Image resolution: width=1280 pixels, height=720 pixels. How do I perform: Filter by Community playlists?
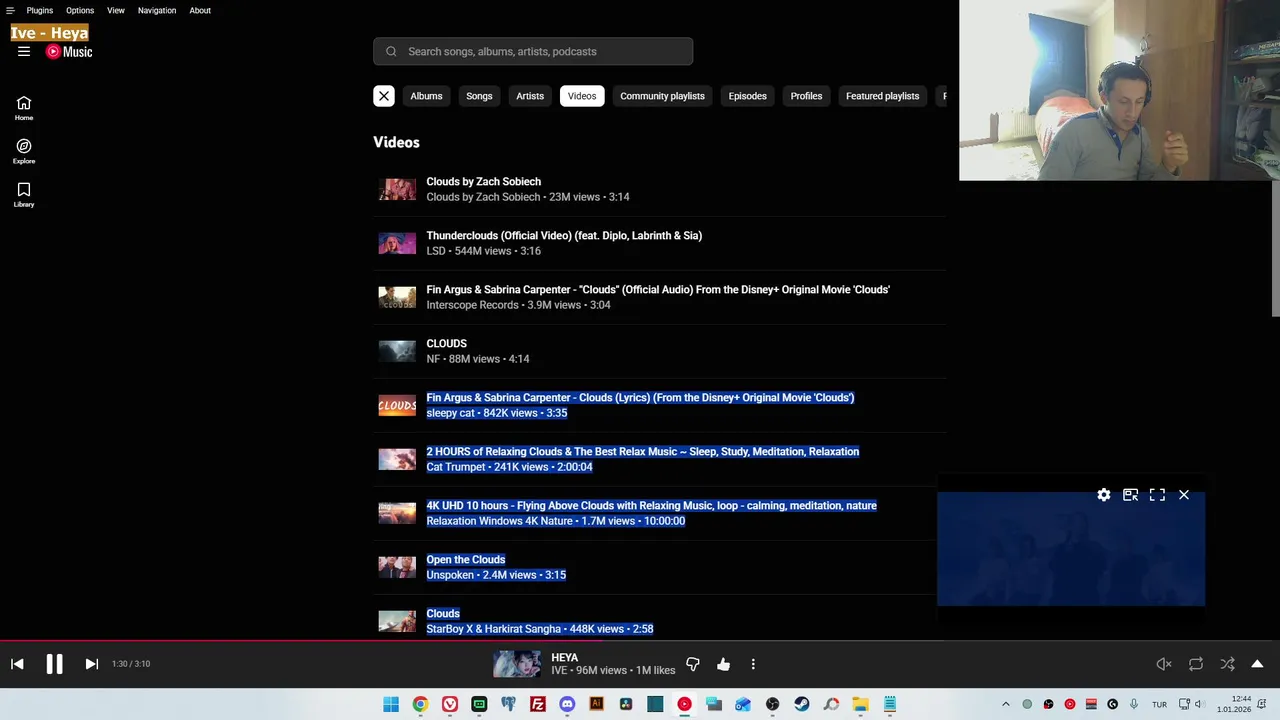[x=662, y=96]
